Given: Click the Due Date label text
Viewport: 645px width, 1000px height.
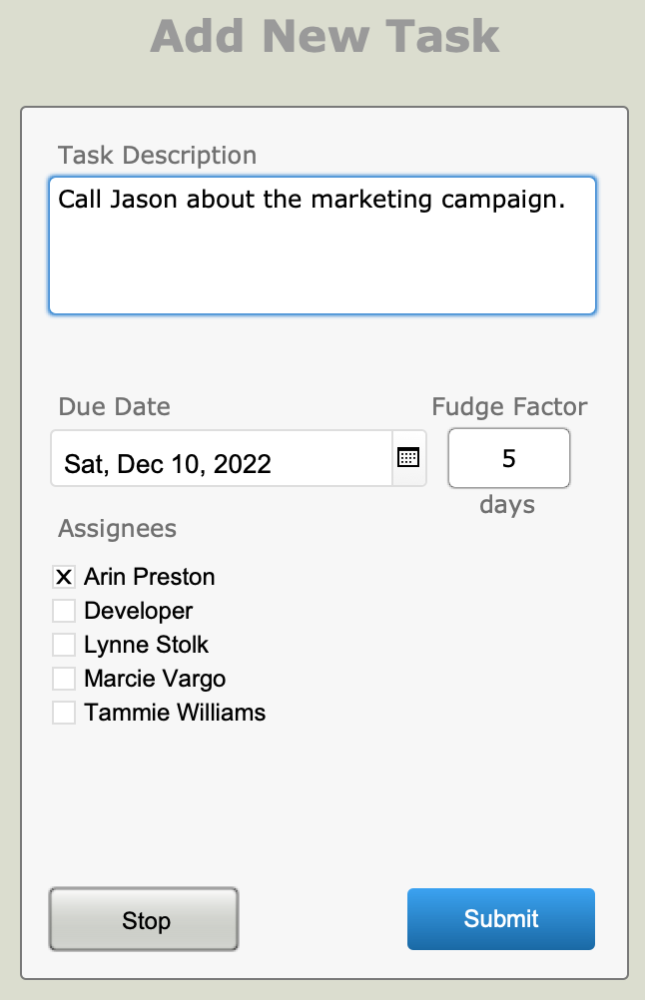Looking at the screenshot, I should pos(114,407).
